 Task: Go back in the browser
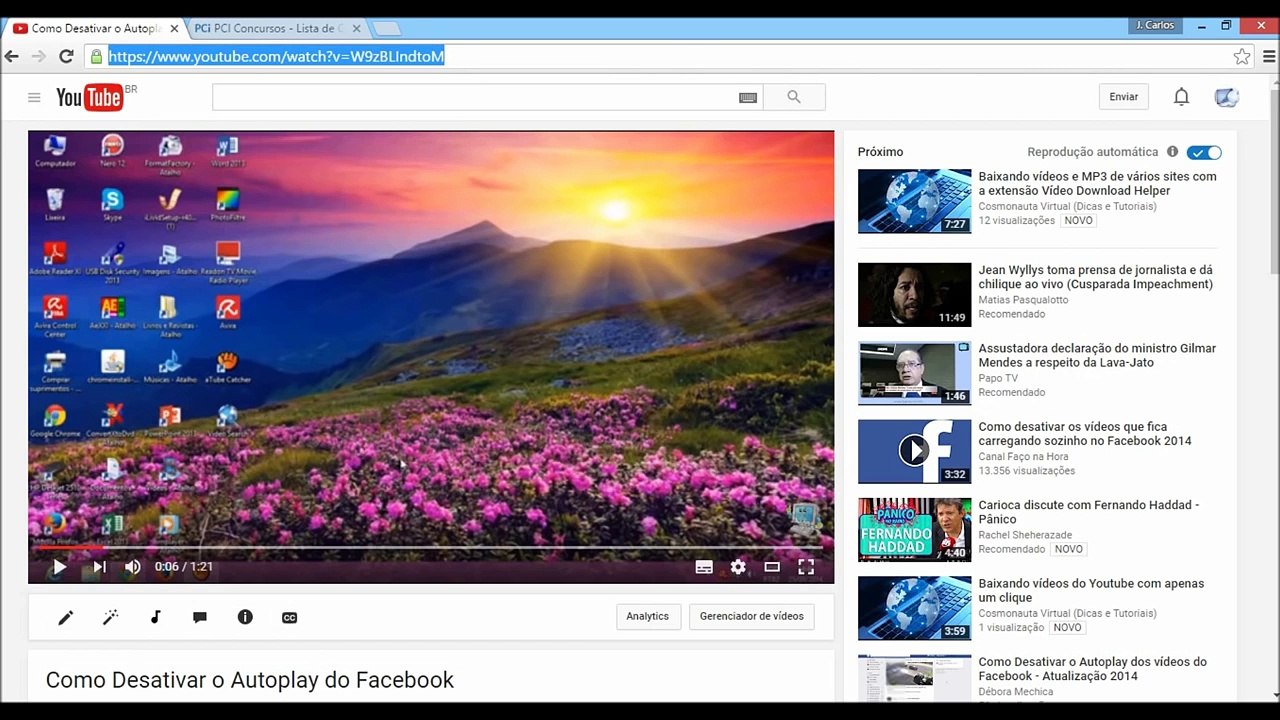click(x=12, y=56)
